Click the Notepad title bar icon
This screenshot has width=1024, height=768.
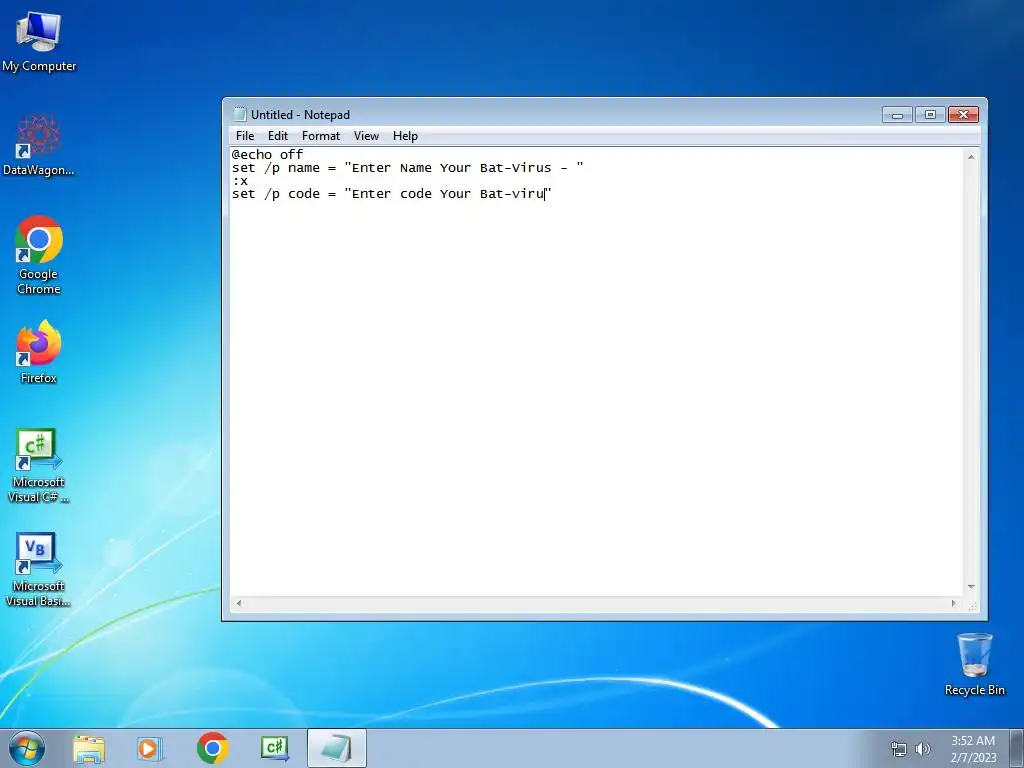240,114
